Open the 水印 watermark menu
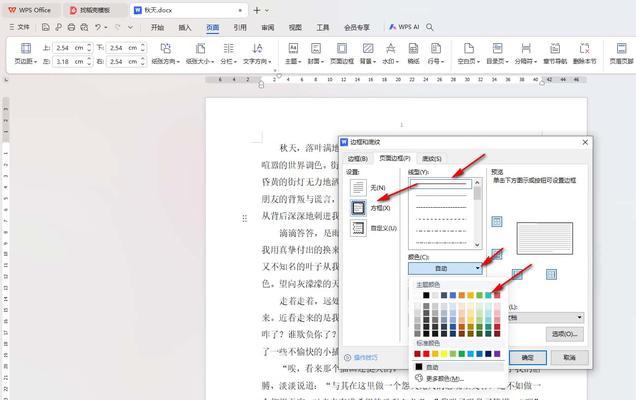This screenshot has height=400, width=636. [x=391, y=54]
